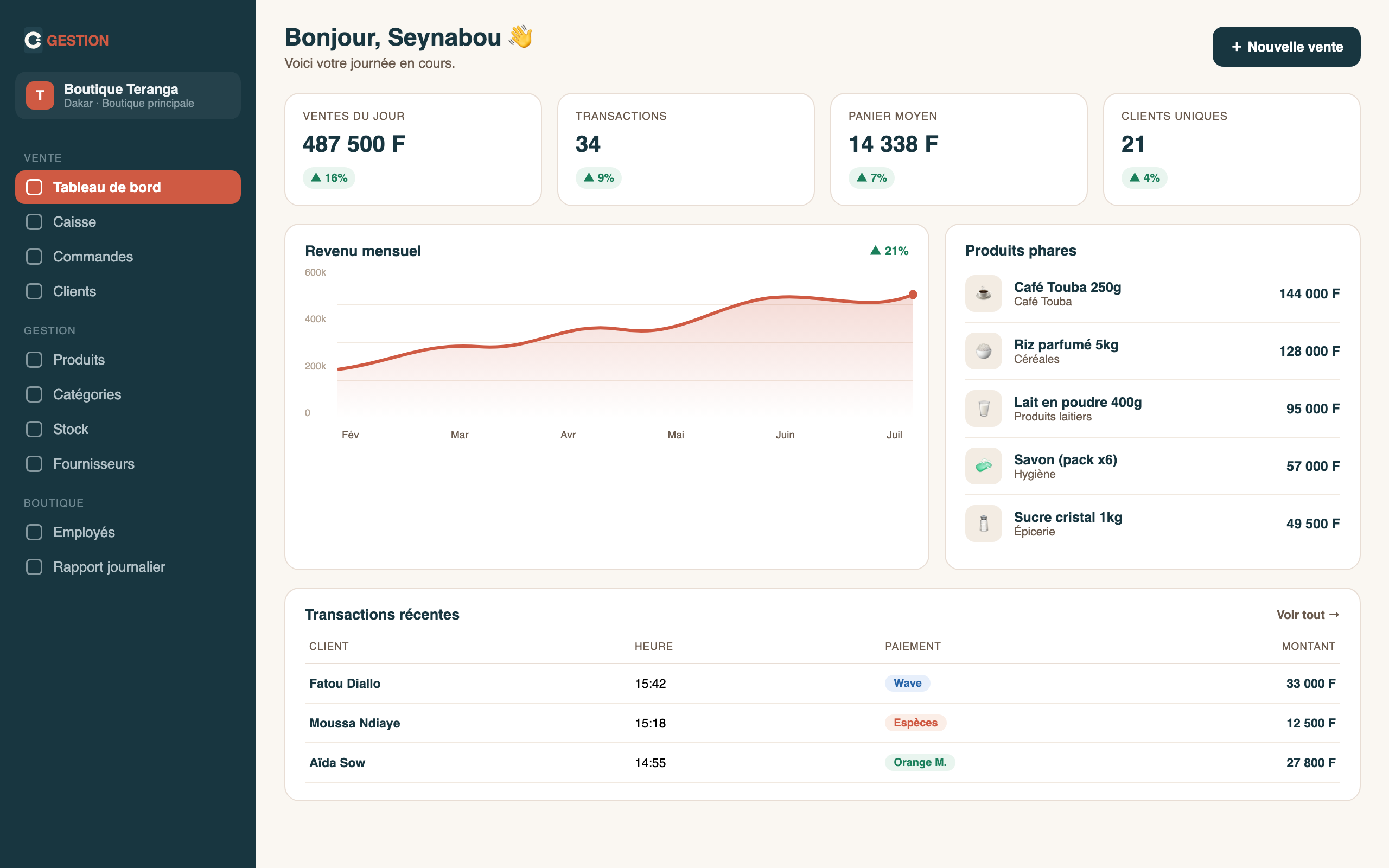Open the Clients uniques stat card
1389x868 pixels.
click(x=1232, y=149)
